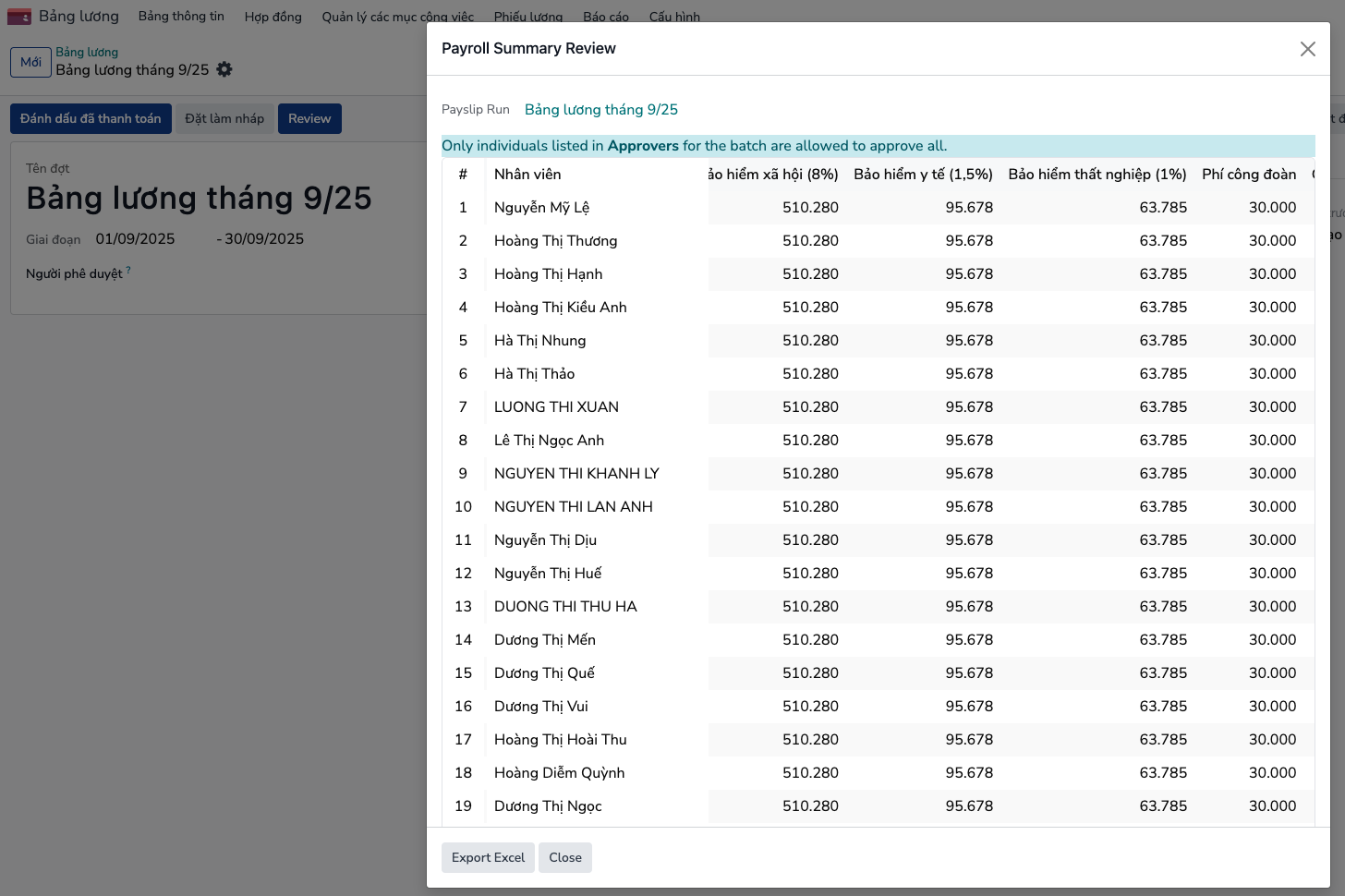Select the row for Nguyễn Mỹ Lệ
The width and height of the screenshot is (1345, 896).
tap(541, 207)
